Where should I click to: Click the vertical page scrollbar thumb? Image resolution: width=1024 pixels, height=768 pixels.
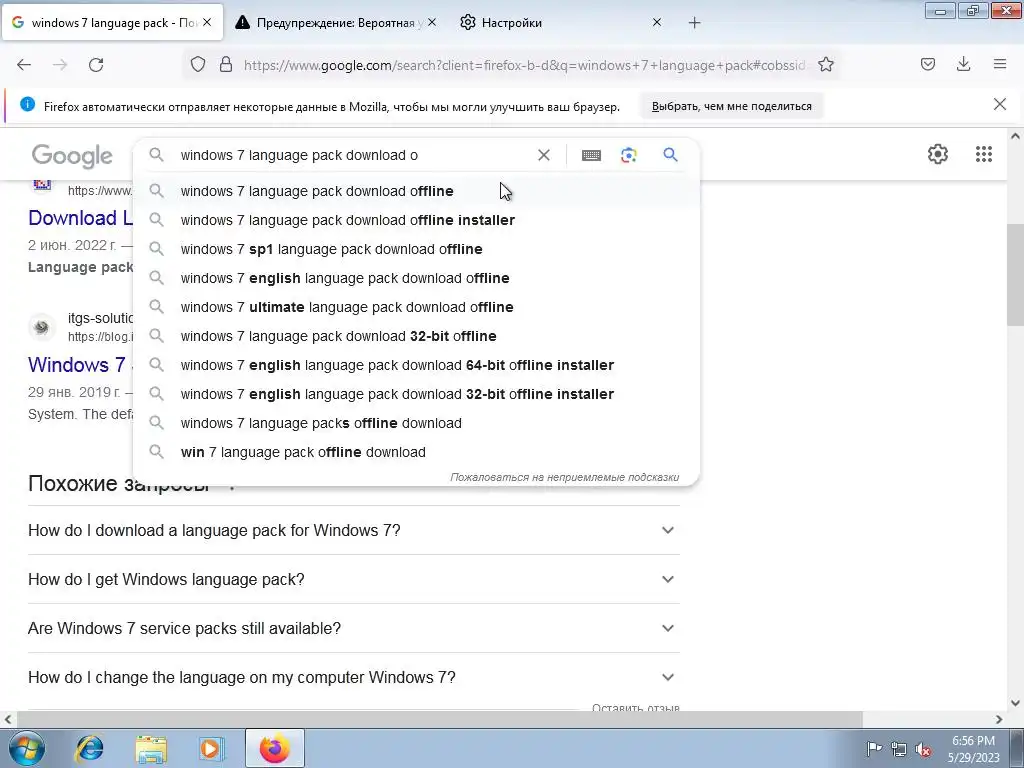pos(1015,274)
